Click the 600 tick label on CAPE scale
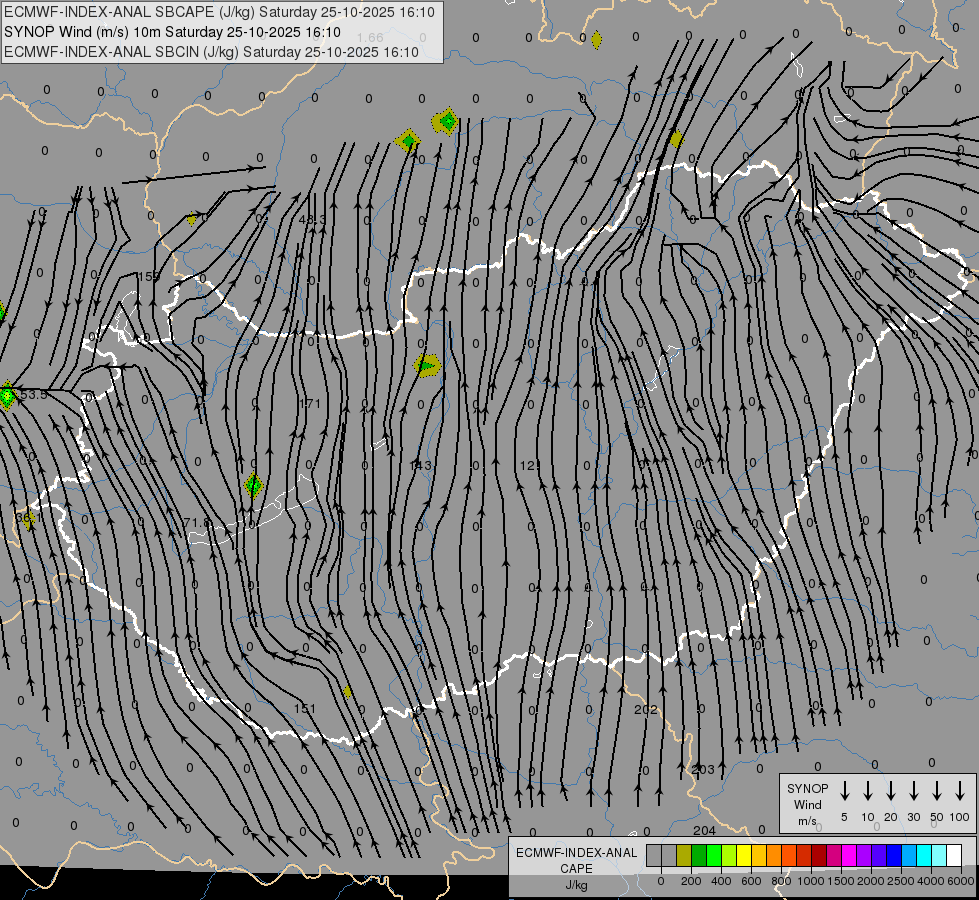Image resolution: width=979 pixels, height=900 pixels. pos(751,881)
